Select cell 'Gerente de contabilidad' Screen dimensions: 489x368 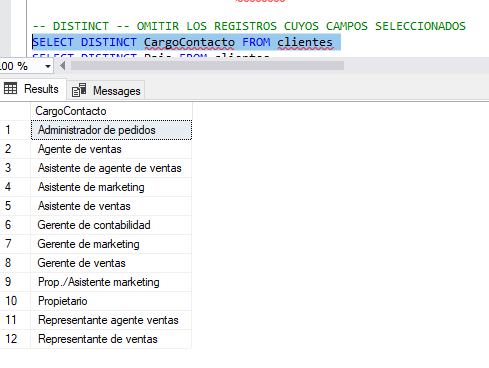(111, 225)
